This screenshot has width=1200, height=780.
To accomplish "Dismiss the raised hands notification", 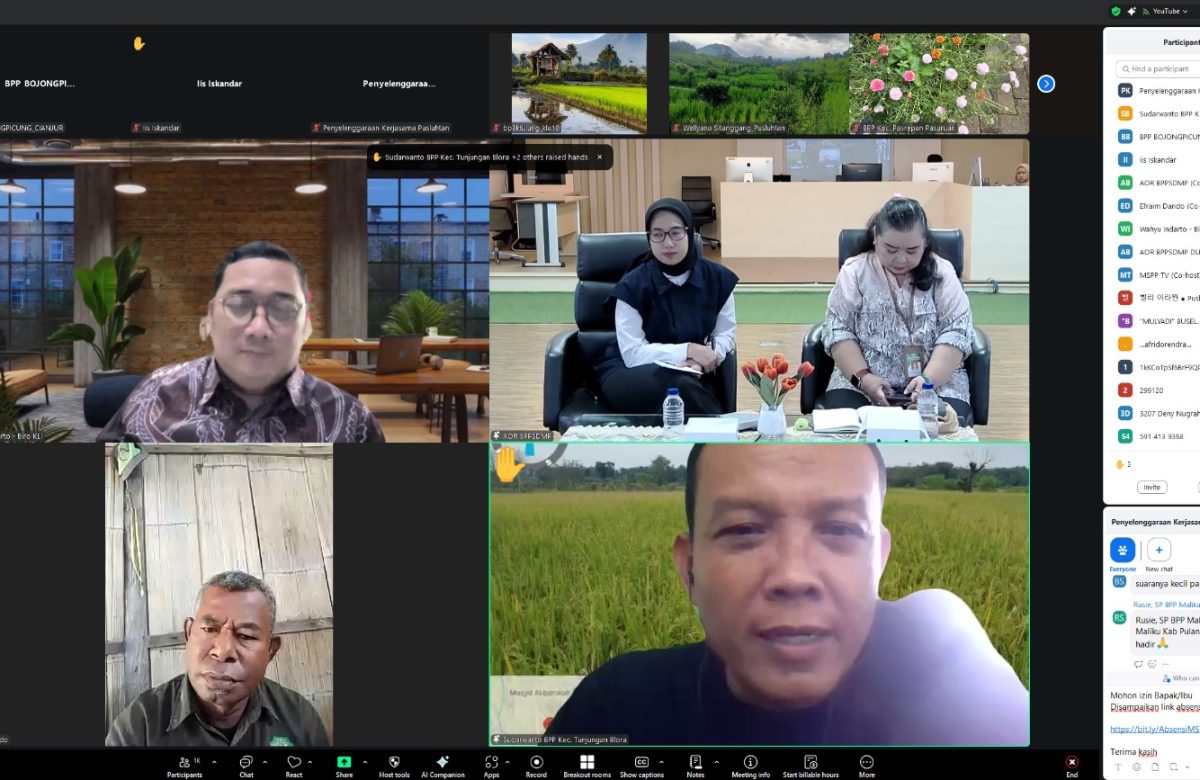I will pos(600,157).
